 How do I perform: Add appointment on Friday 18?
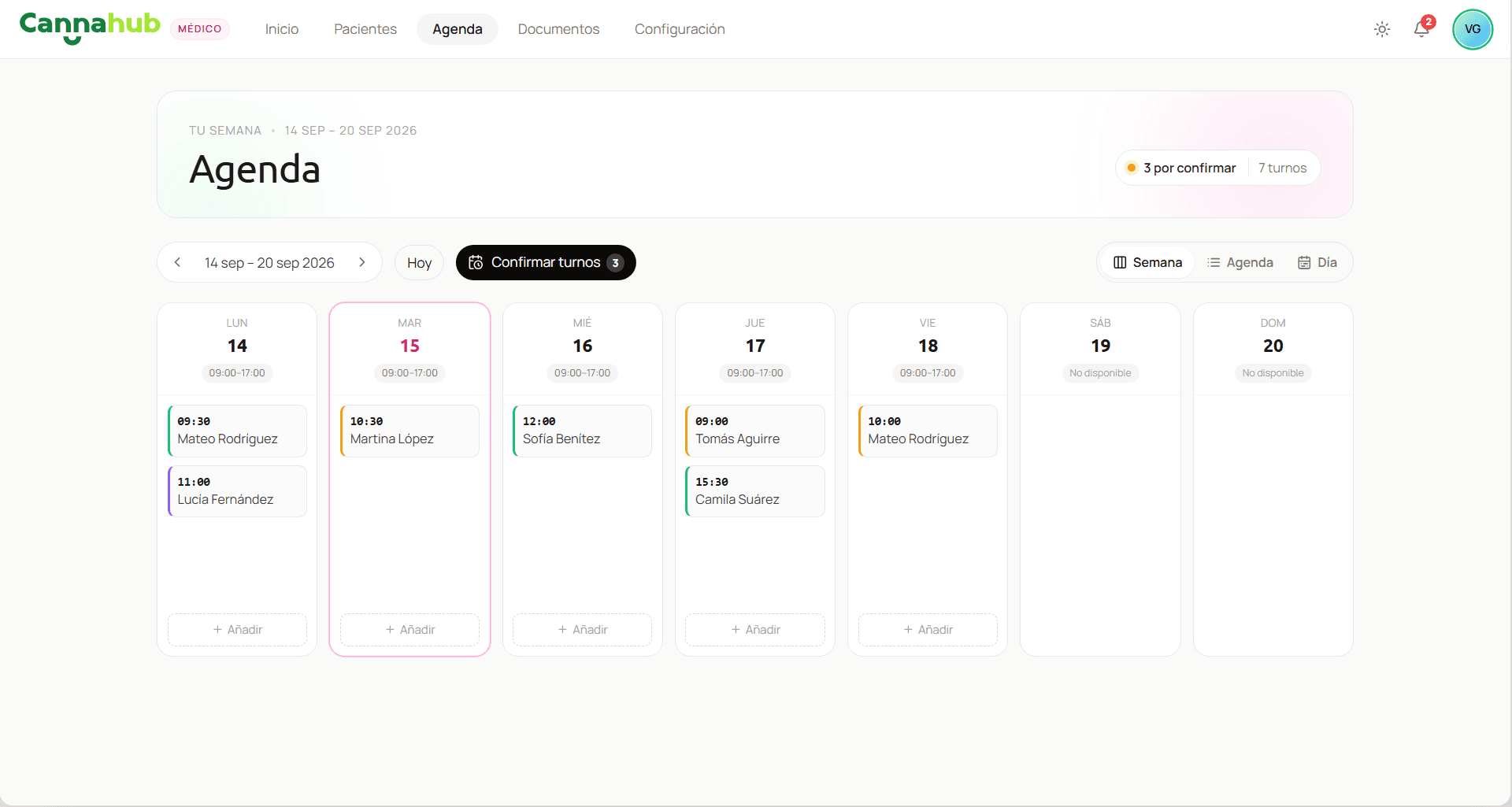[928, 630]
